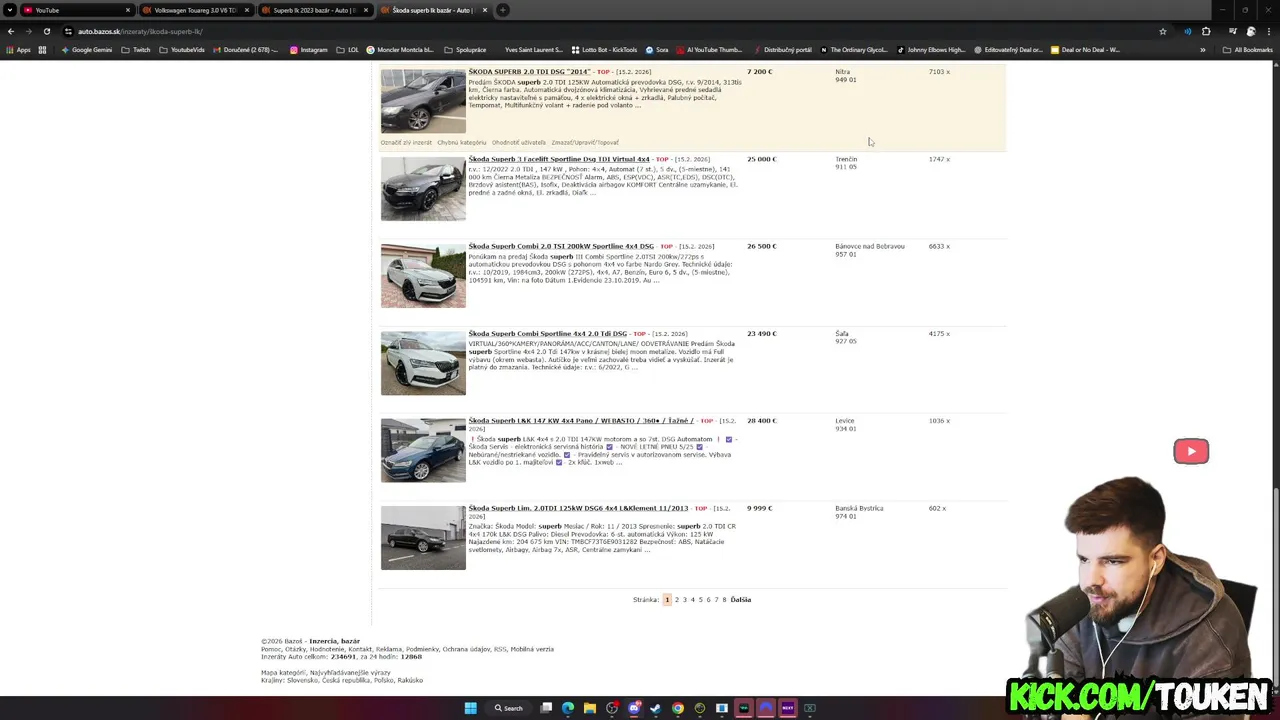Switch to the YouTube browser tab
Screen dimensions: 1280x720
76,10
